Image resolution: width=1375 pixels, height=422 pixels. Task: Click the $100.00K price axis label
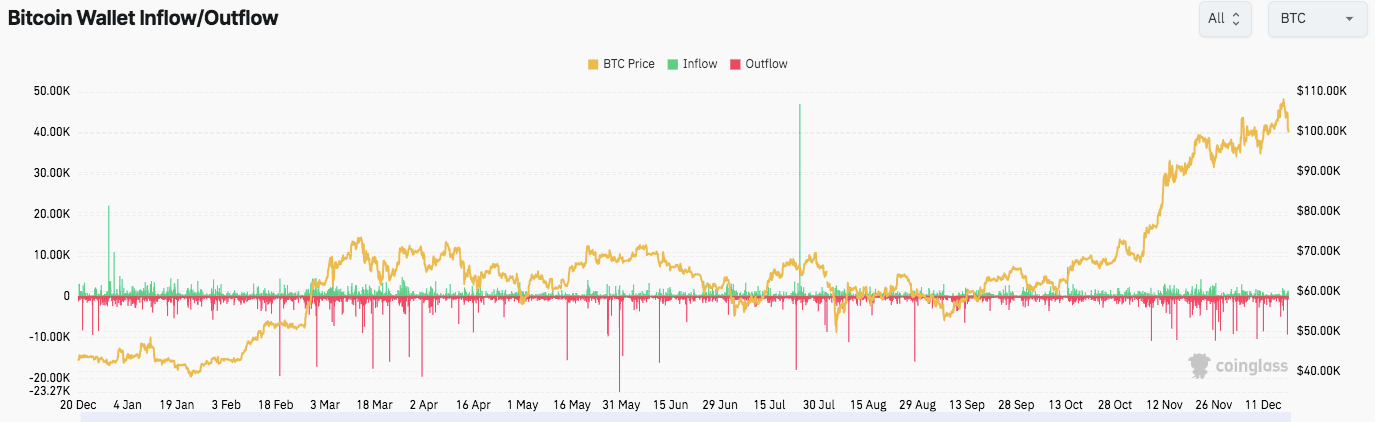point(1321,131)
